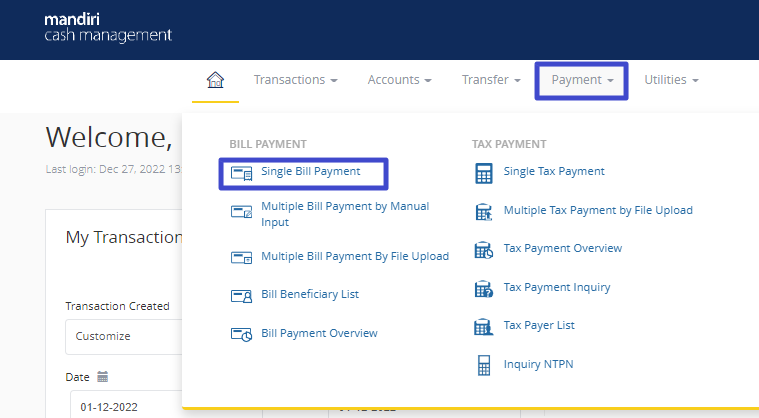Click the Single Bill Payment icon
The height and width of the screenshot is (418, 759).
click(242, 173)
